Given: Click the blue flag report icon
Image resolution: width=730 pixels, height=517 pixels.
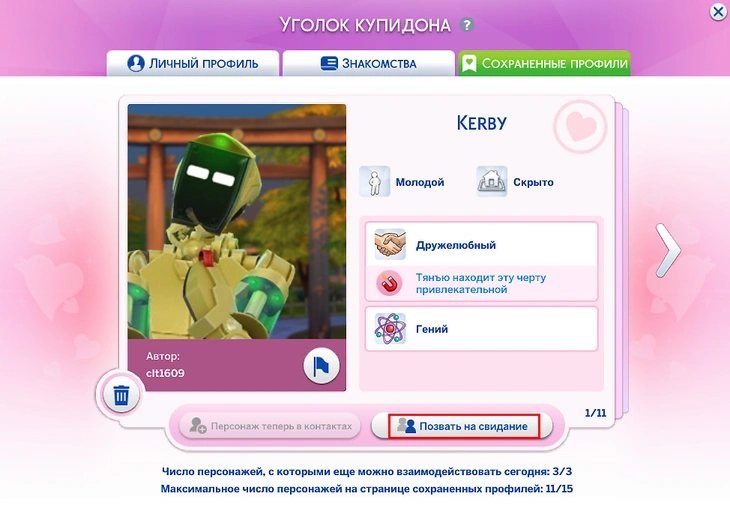Looking at the screenshot, I should (x=321, y=367).
